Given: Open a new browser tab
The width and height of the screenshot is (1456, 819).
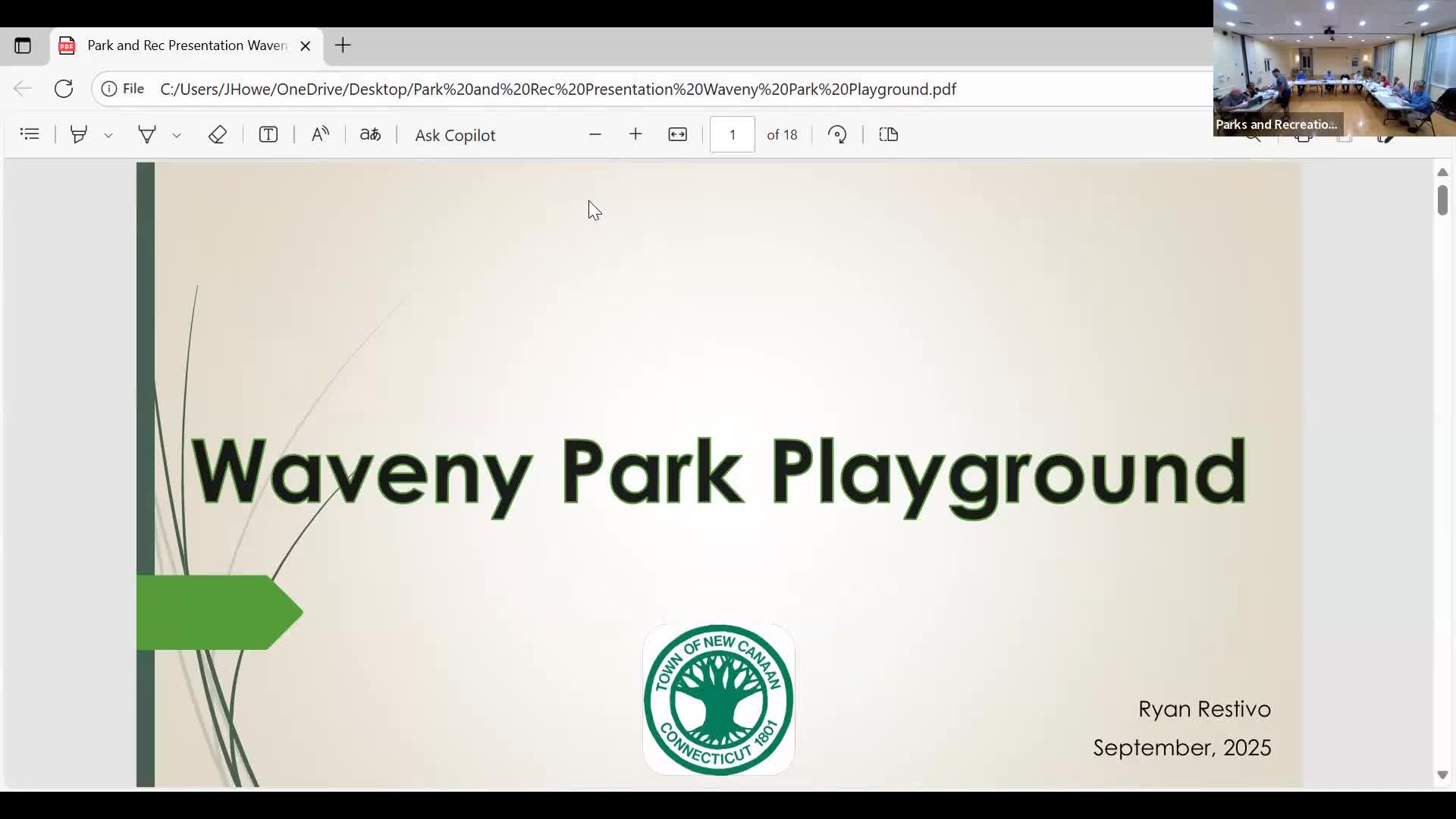Looking at the screenshot, I should click(x=343, y=45).
